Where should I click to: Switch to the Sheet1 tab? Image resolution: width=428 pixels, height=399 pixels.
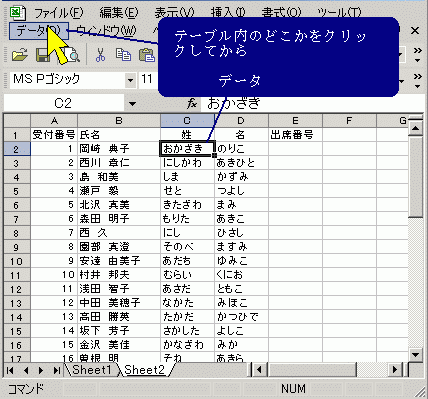[91, 370]
